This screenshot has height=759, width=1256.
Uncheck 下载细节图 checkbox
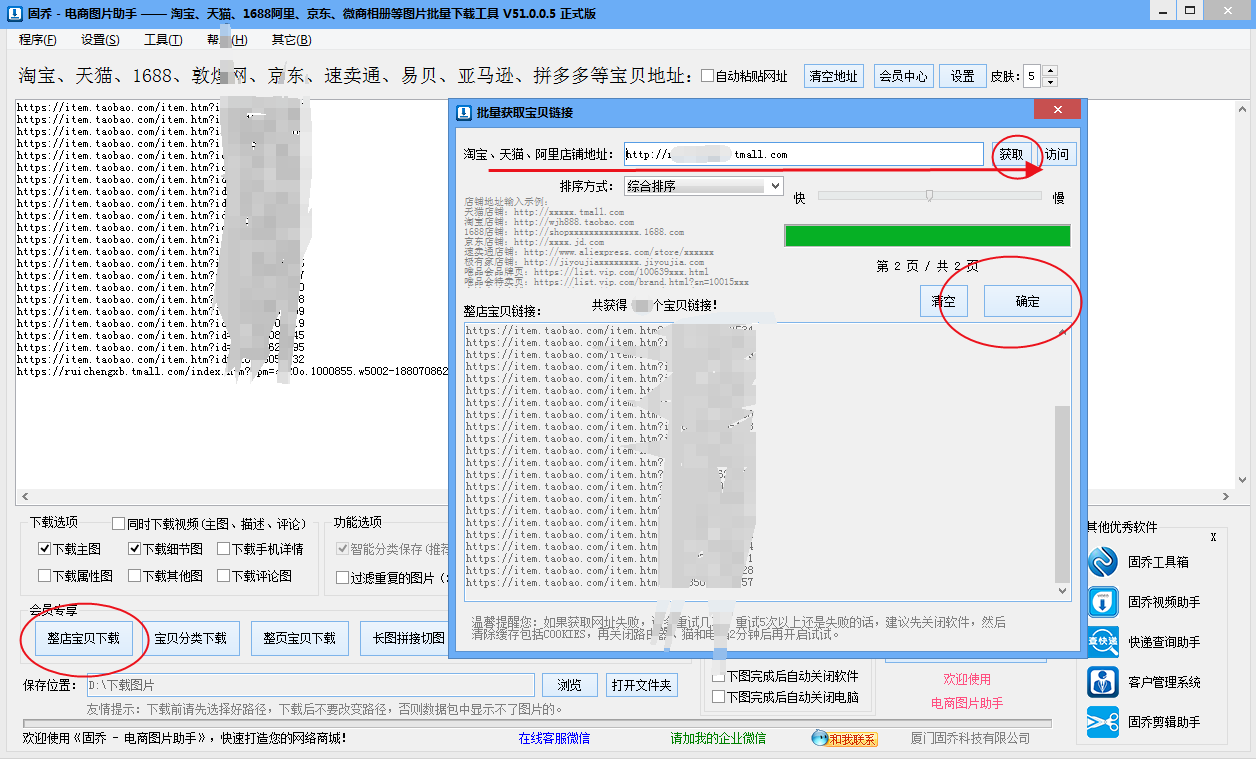pyautogui.click(x=135, y=549)
